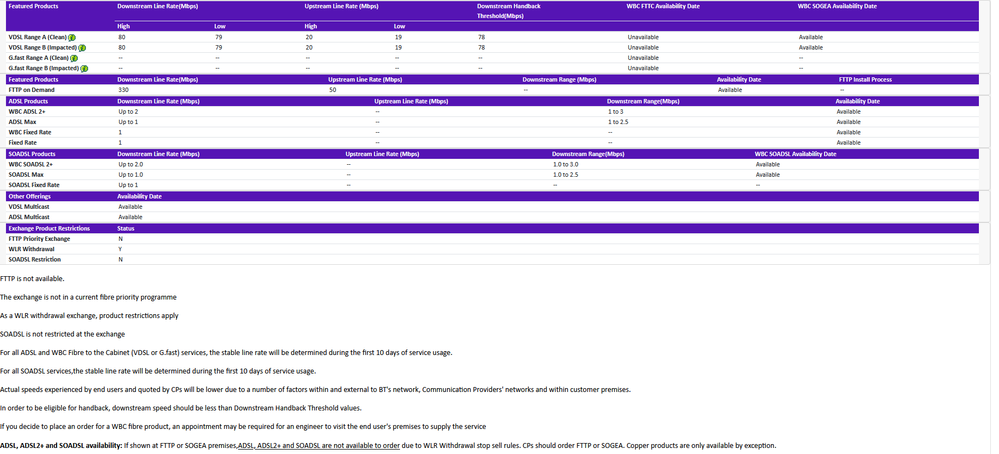This screenshot has height=454, width=999.
Task: Click the SOADSL Restriction row label
Action: click(x=34, y=260)
